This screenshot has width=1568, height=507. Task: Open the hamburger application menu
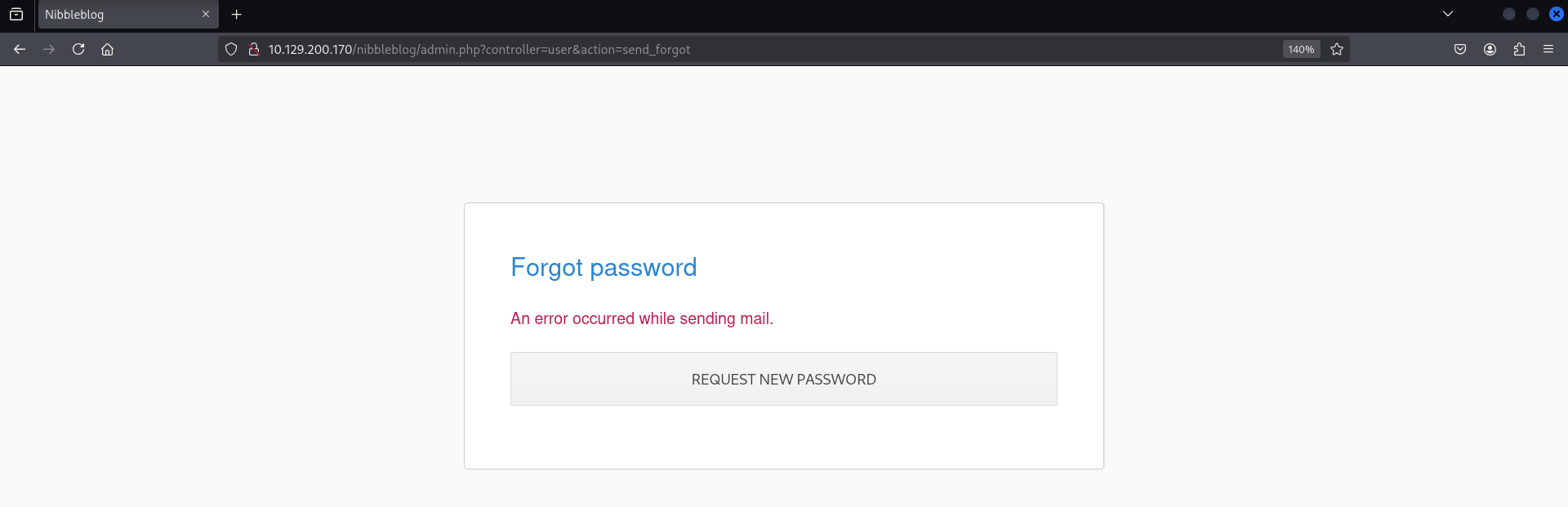point(1548,49)
